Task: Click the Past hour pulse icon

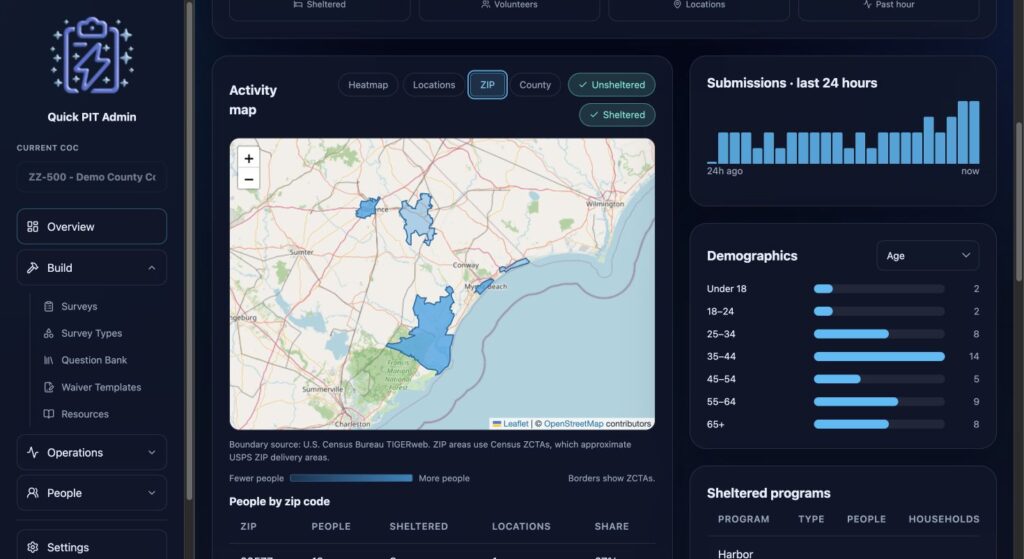Action: click(867, 5)
